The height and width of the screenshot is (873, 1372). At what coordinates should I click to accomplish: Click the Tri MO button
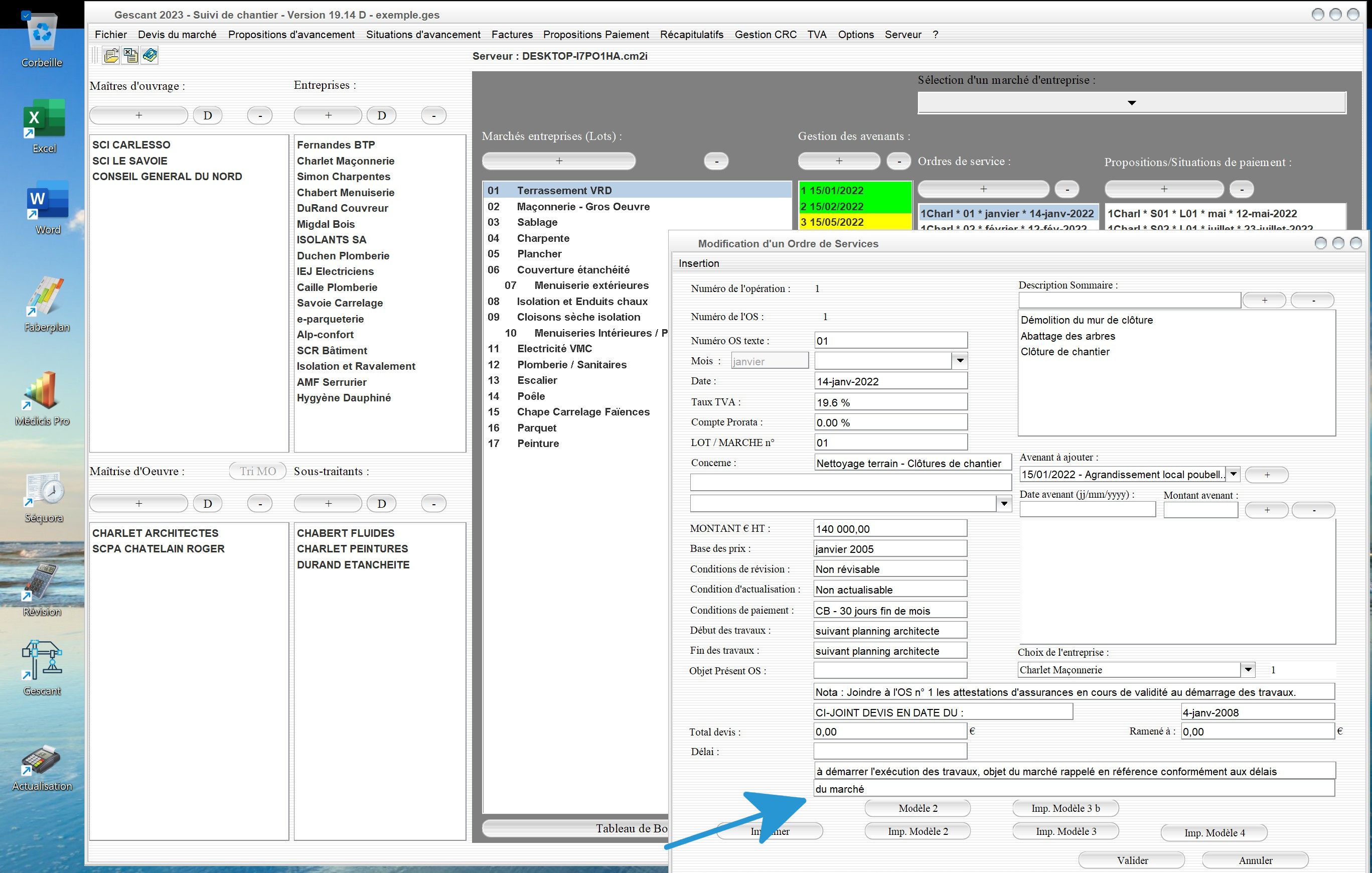click(x=257, y=471)
